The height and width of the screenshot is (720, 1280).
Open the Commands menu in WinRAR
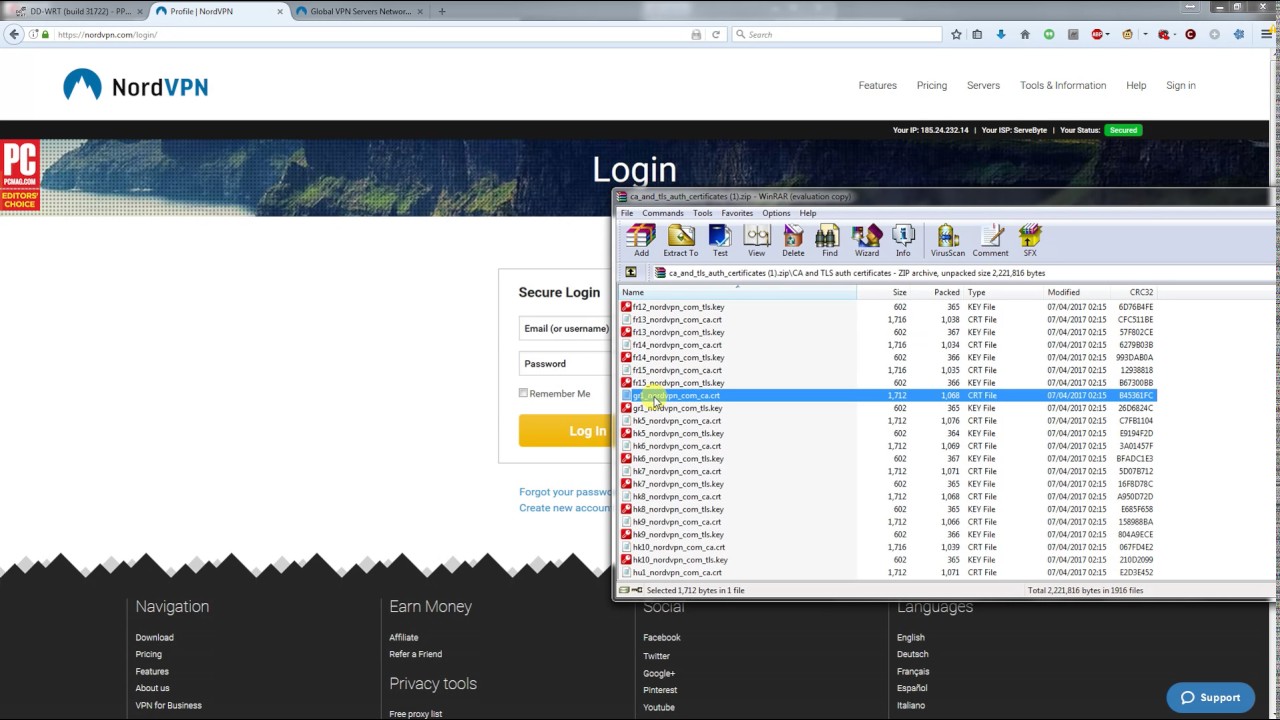(x=663, y=213)
